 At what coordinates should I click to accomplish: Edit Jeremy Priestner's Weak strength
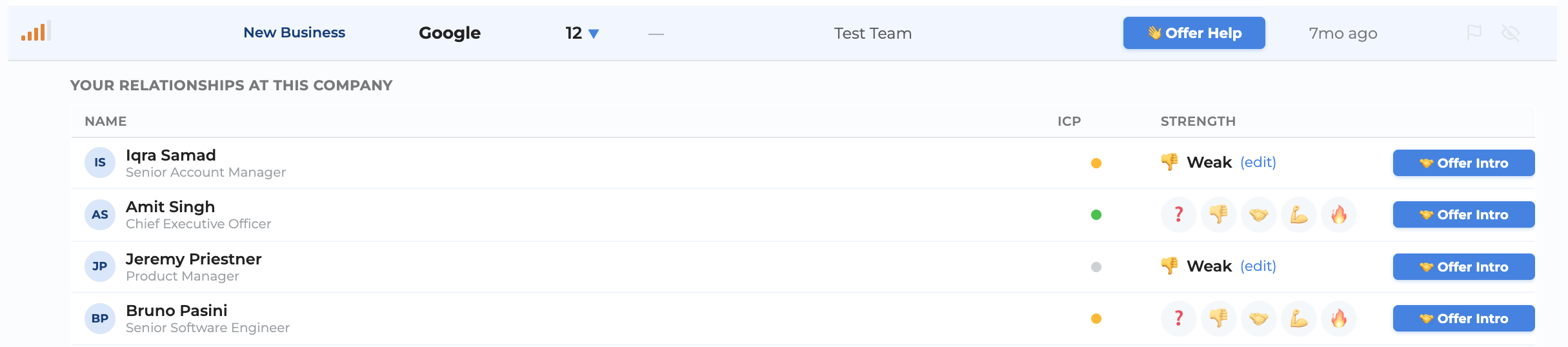point(1258,266)
